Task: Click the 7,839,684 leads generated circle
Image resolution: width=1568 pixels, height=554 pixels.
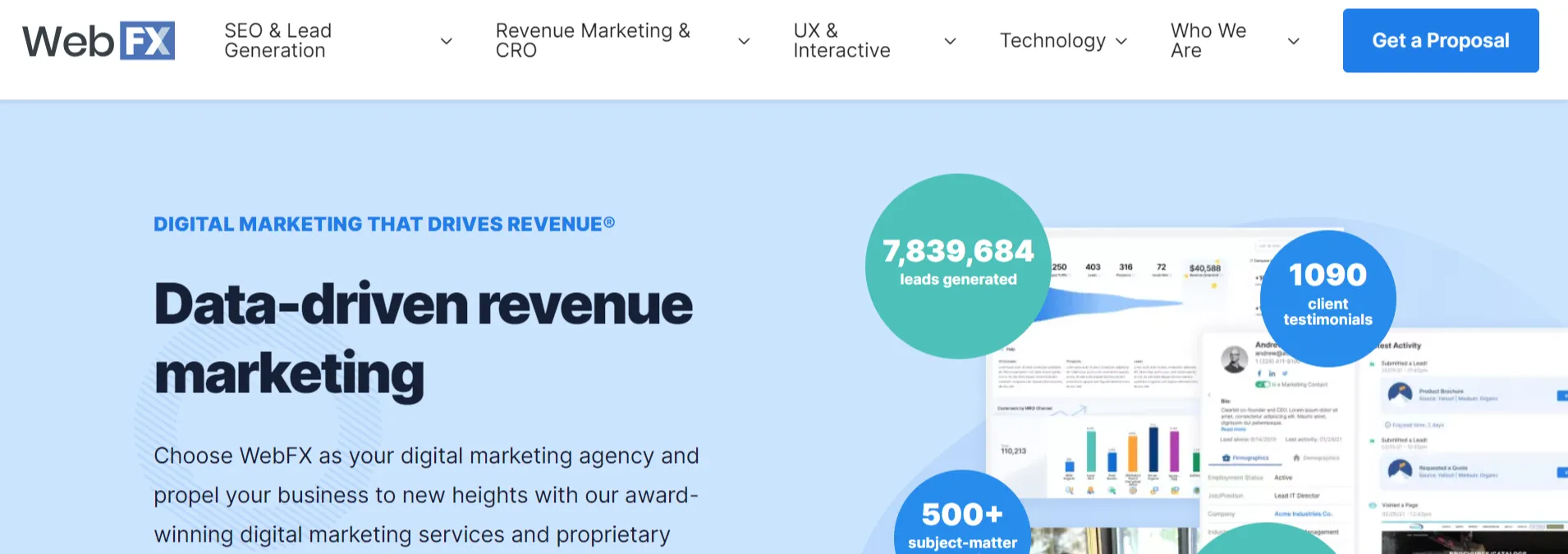Action: [958, 266]
